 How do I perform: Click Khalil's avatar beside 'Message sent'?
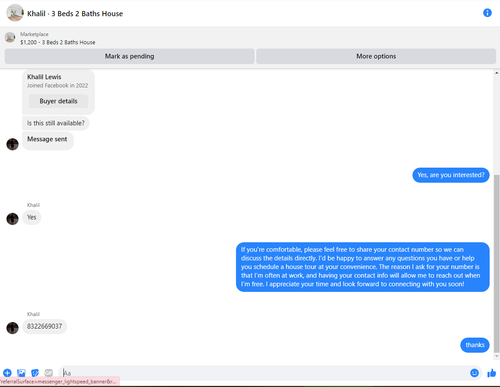coord(13,144)
